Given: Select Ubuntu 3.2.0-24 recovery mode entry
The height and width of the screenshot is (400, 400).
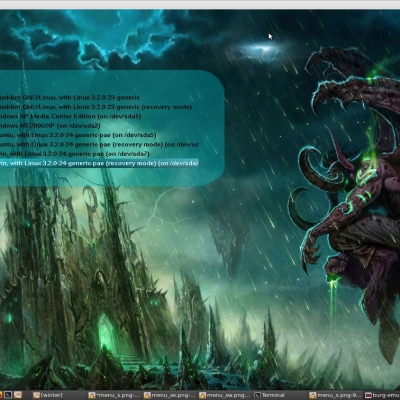Looking at the screenshot, I should pyautogui.click(x=99, y=144).
